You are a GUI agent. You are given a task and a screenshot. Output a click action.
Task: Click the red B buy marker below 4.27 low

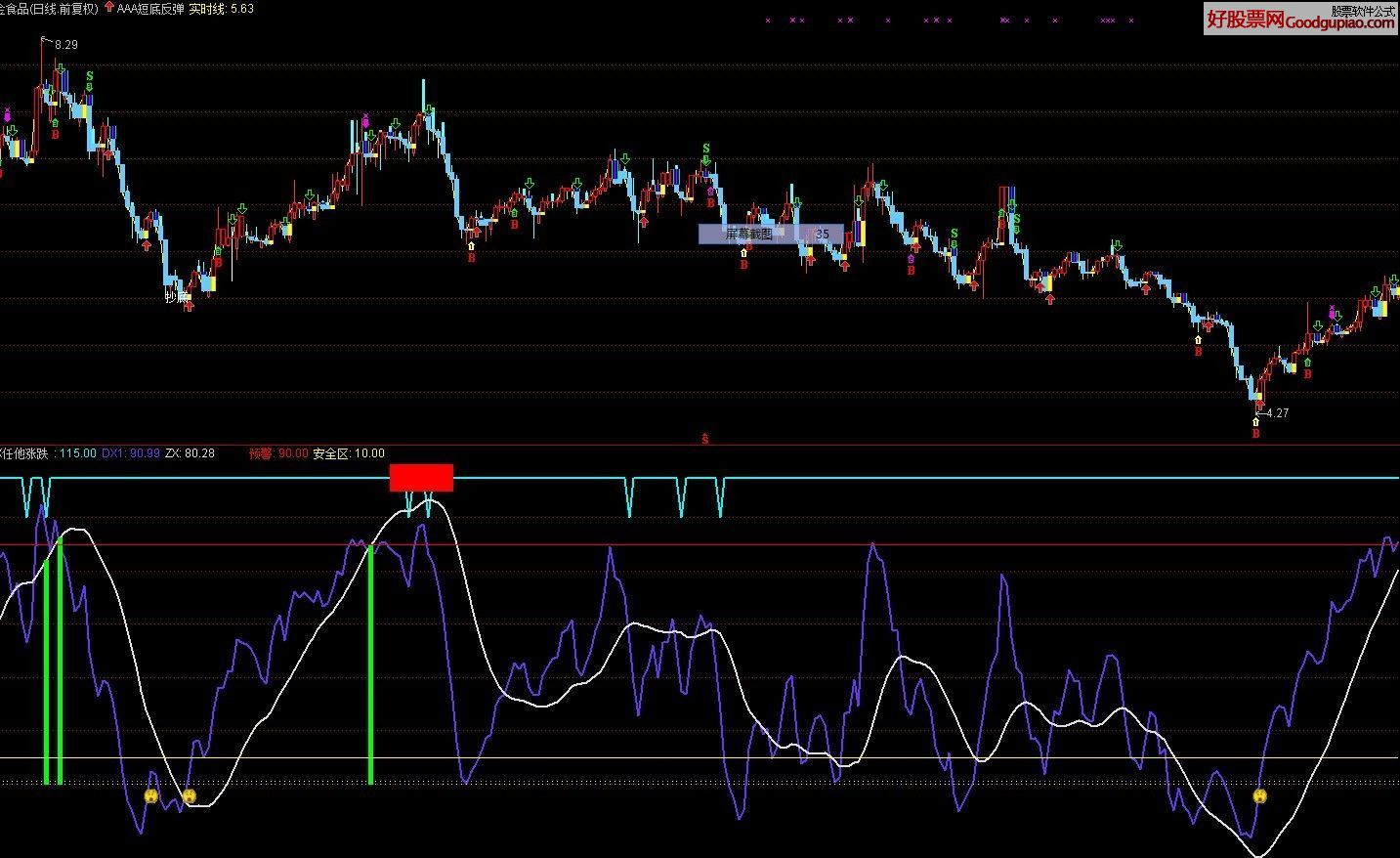pos(1256,434)
